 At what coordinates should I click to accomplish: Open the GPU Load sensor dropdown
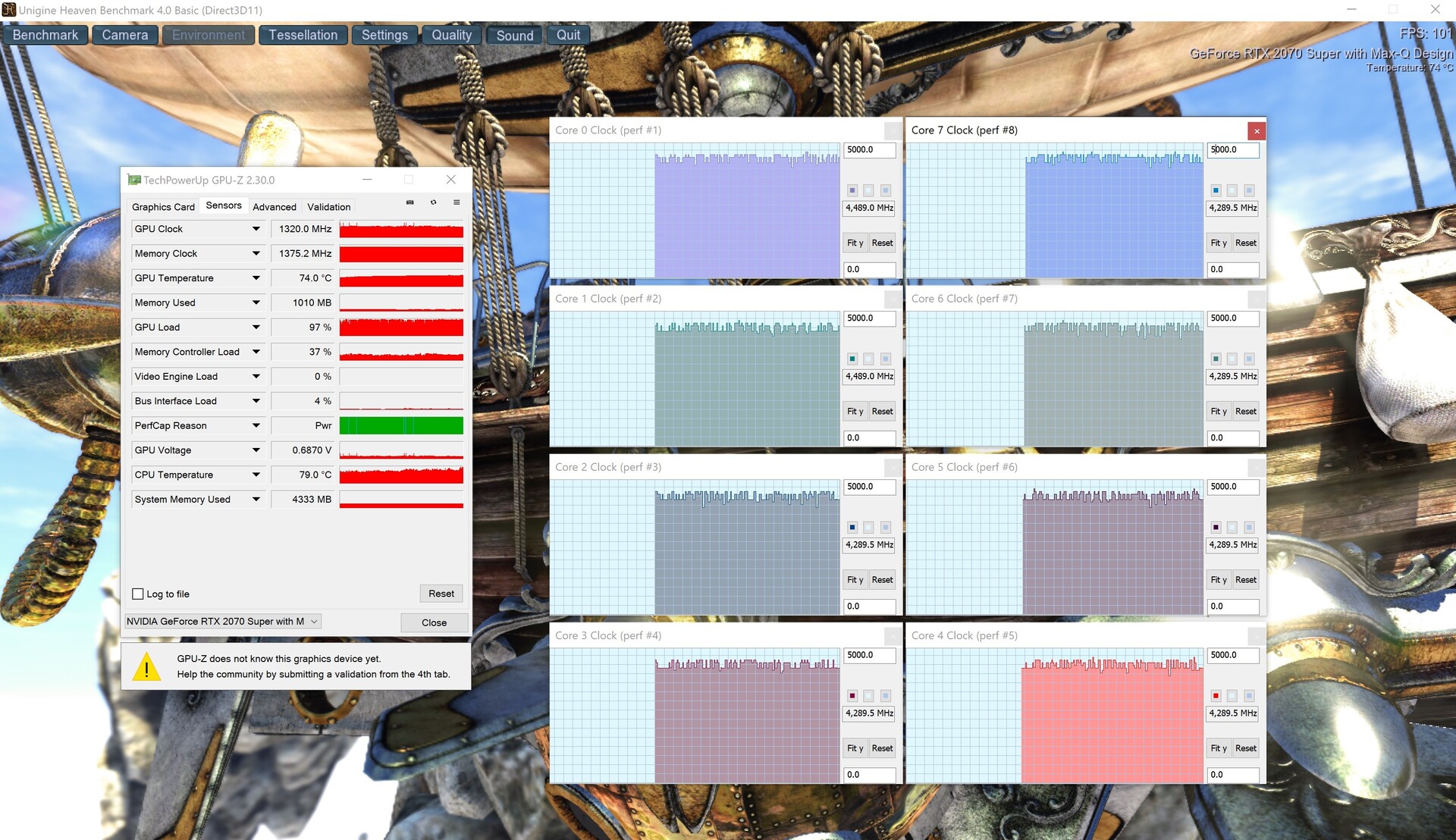(256, 328)
